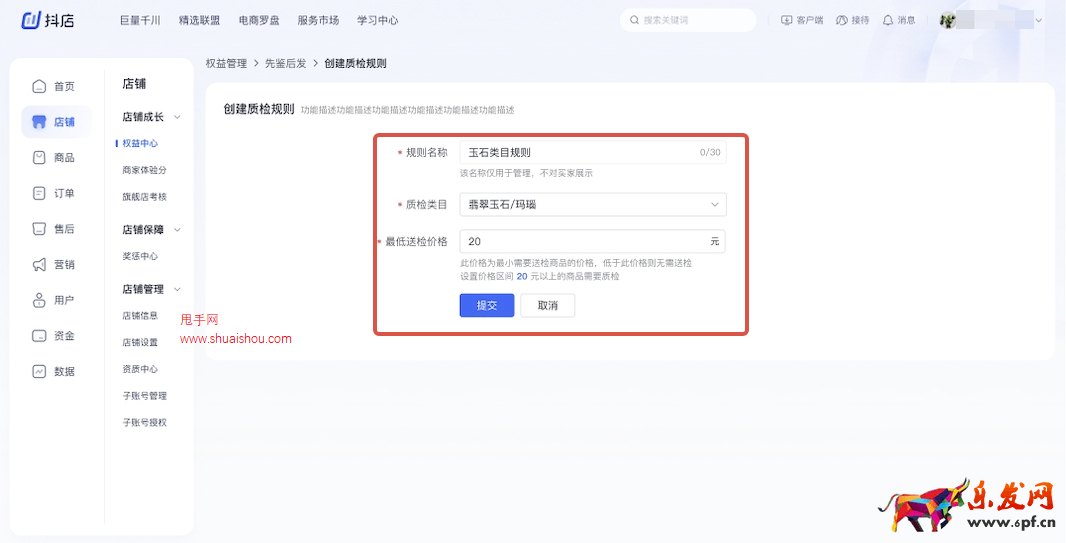Click the 接待 reception icon
1066x543 pixels.
tap(842, 20)
